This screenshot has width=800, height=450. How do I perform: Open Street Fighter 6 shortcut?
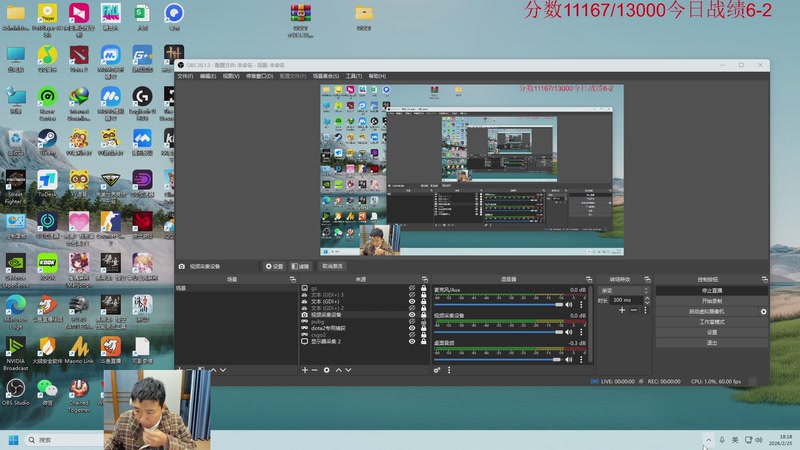click(x=16, y=187)
